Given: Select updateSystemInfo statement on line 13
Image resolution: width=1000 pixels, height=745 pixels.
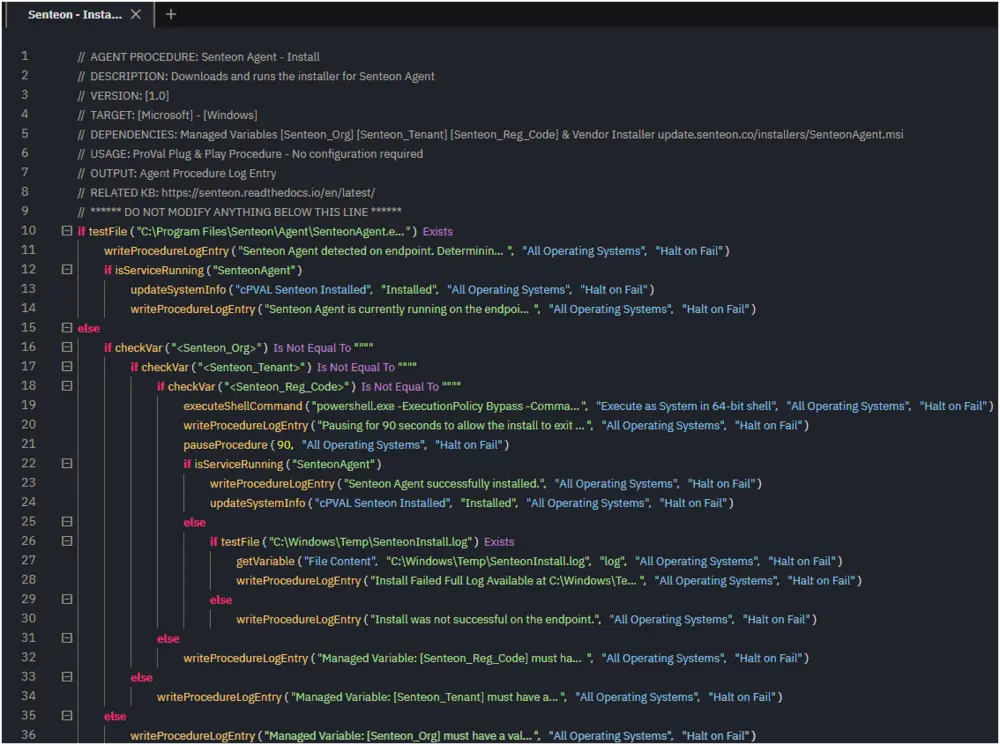Looking at the screenshot, I should click(392, 290).
